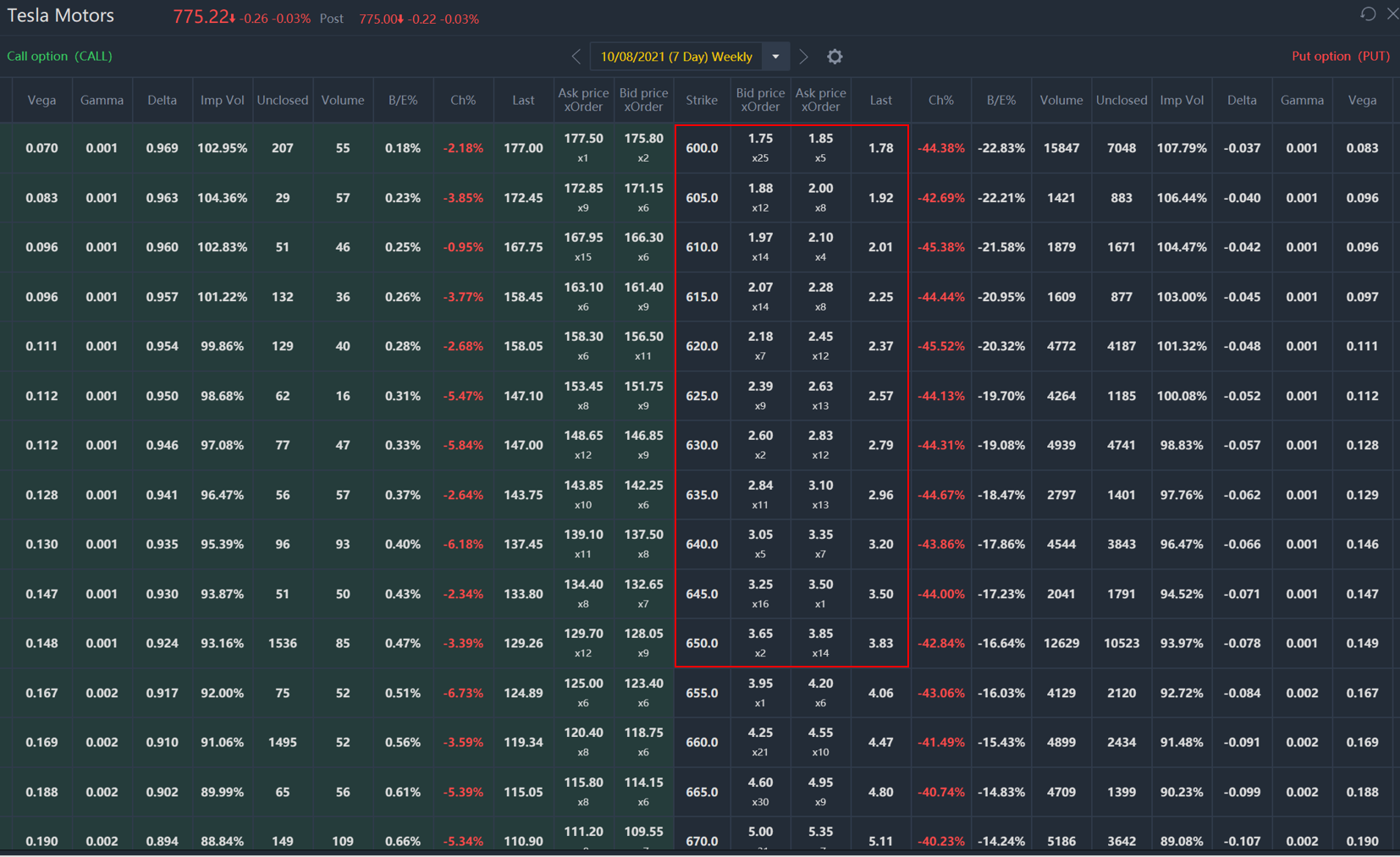
Task: Click call last price 143.75
Action: 523,495
